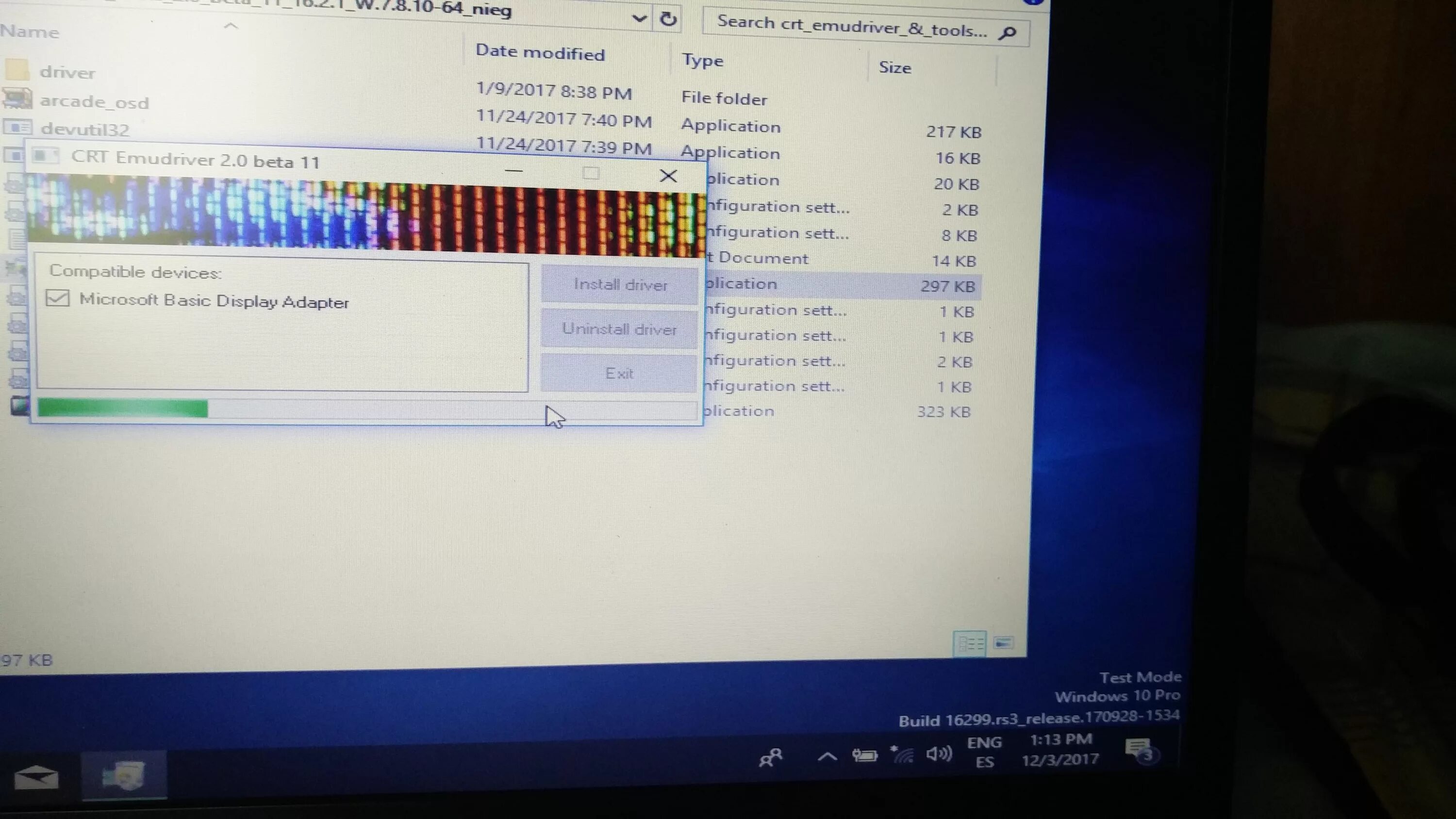Click the green installation progress bar
This screenshot has height=819, width=1456.
point(122,408)
